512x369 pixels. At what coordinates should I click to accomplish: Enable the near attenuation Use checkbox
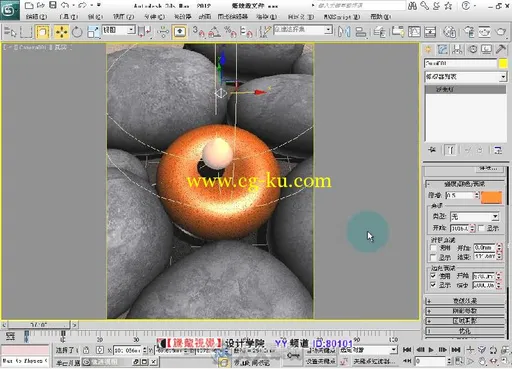coord(433,248)
